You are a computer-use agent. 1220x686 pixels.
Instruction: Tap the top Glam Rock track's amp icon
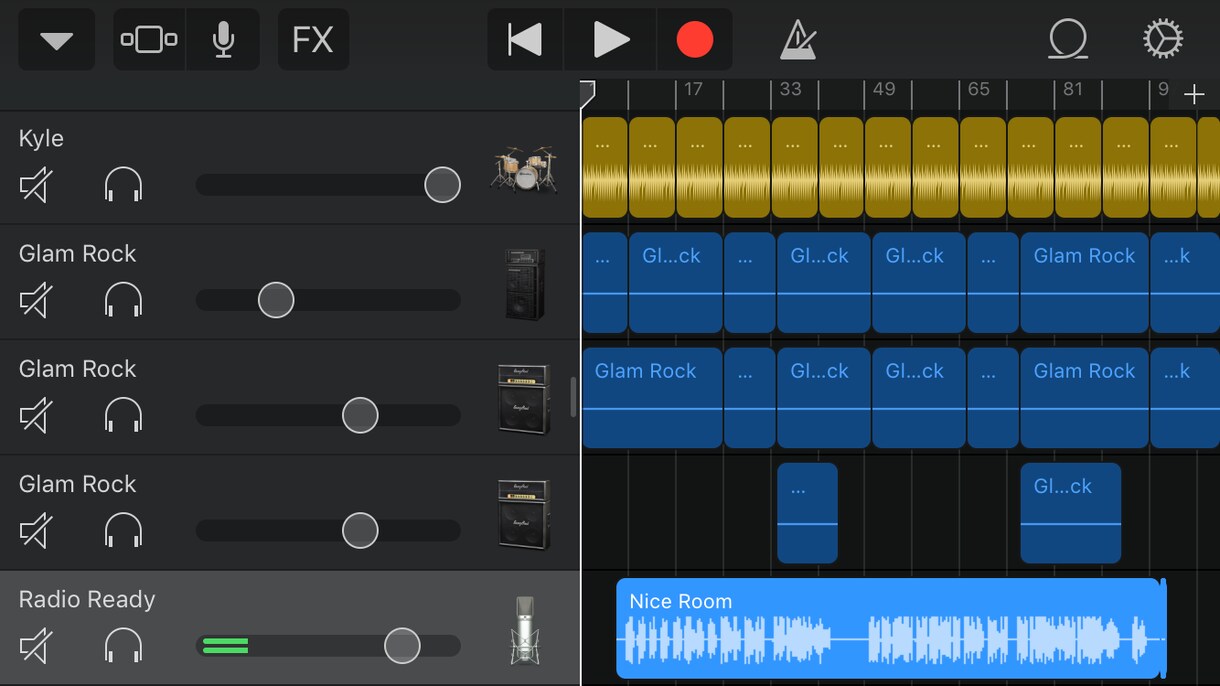point(524,284)
